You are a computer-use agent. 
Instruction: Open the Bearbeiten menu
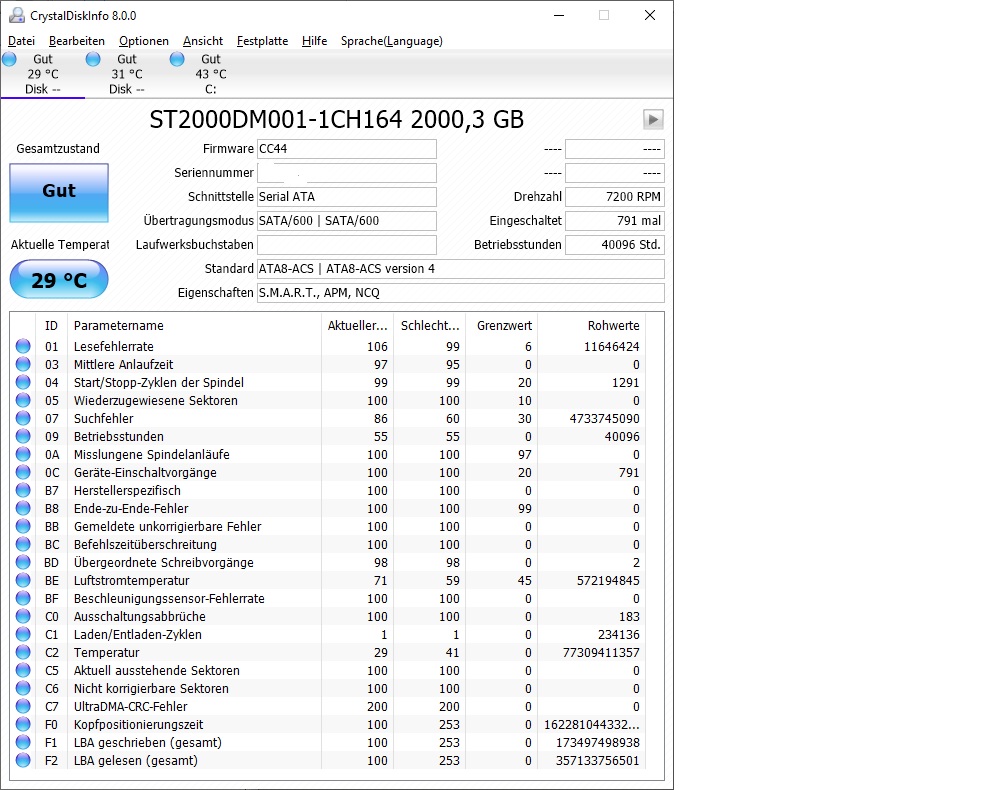point(76,41)
